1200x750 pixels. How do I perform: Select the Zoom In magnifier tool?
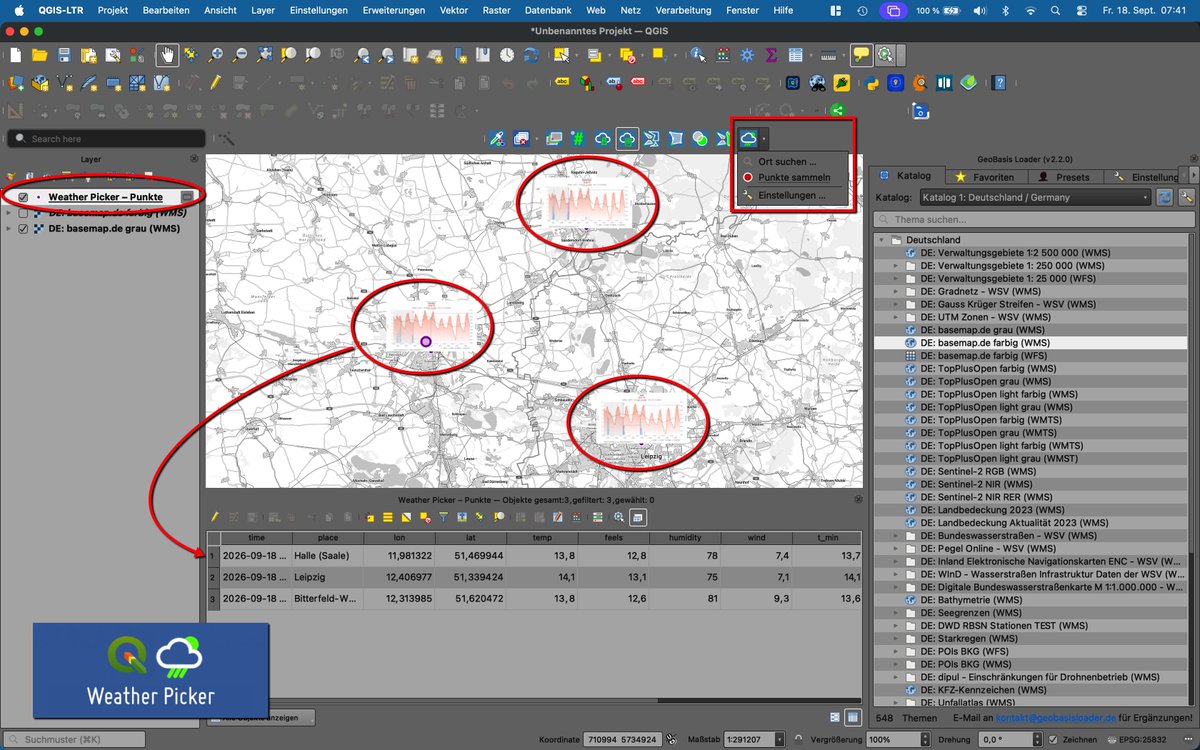click(x=215, y=55)
